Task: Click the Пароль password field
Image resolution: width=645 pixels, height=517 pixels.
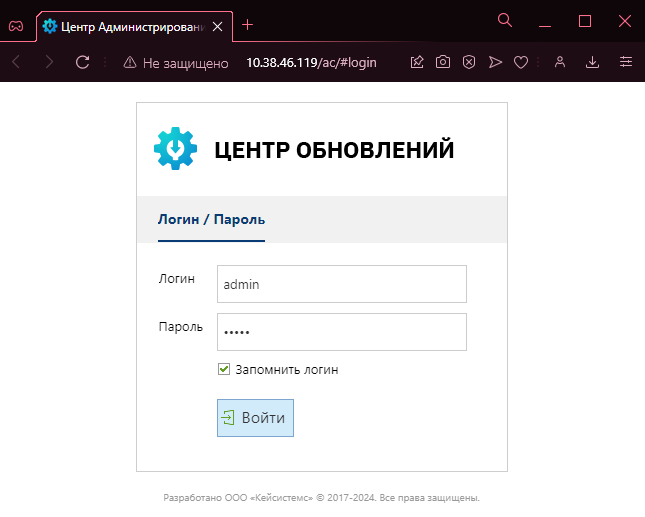Action: pos(342,332)
